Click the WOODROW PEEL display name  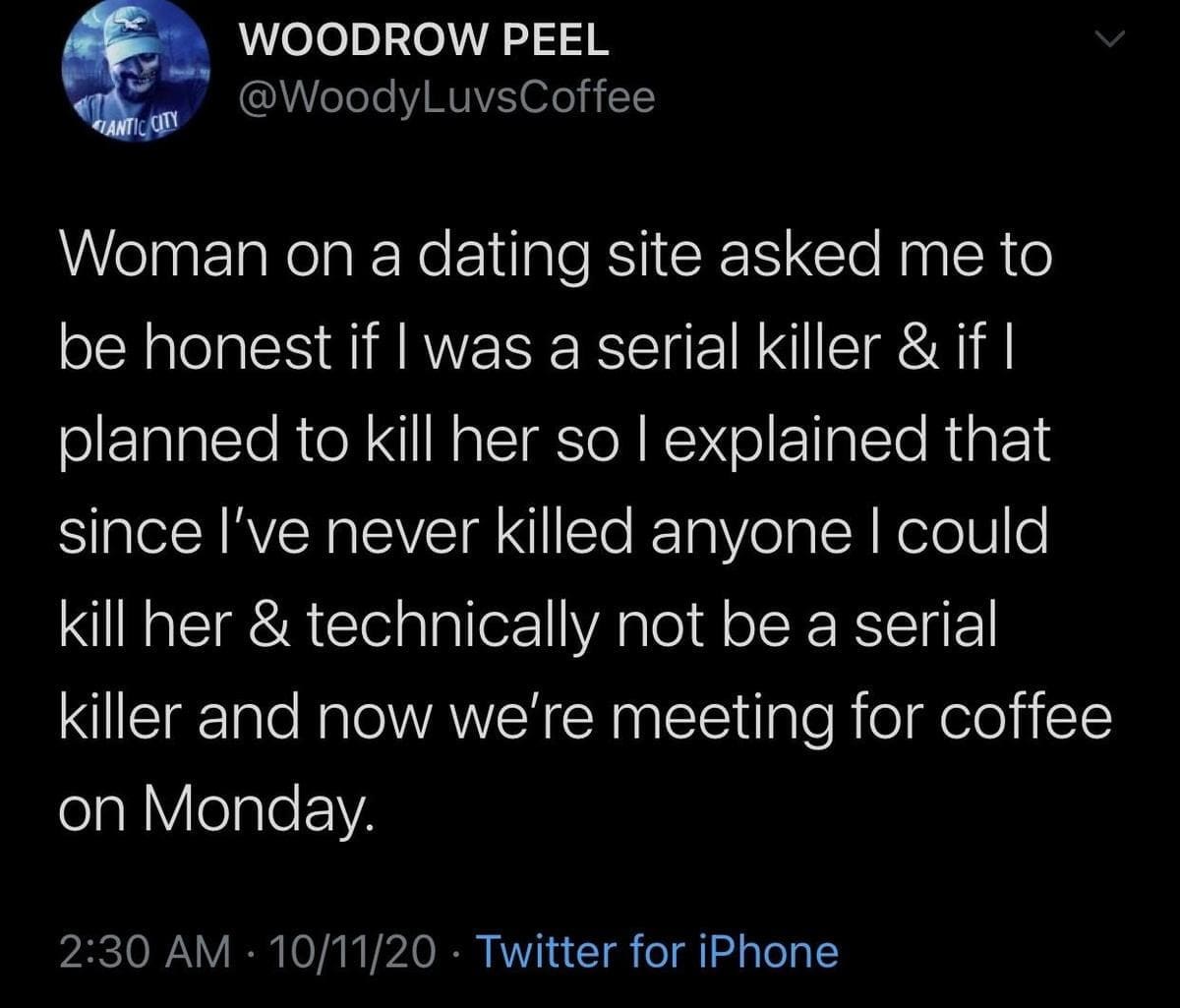coord(425,40)
